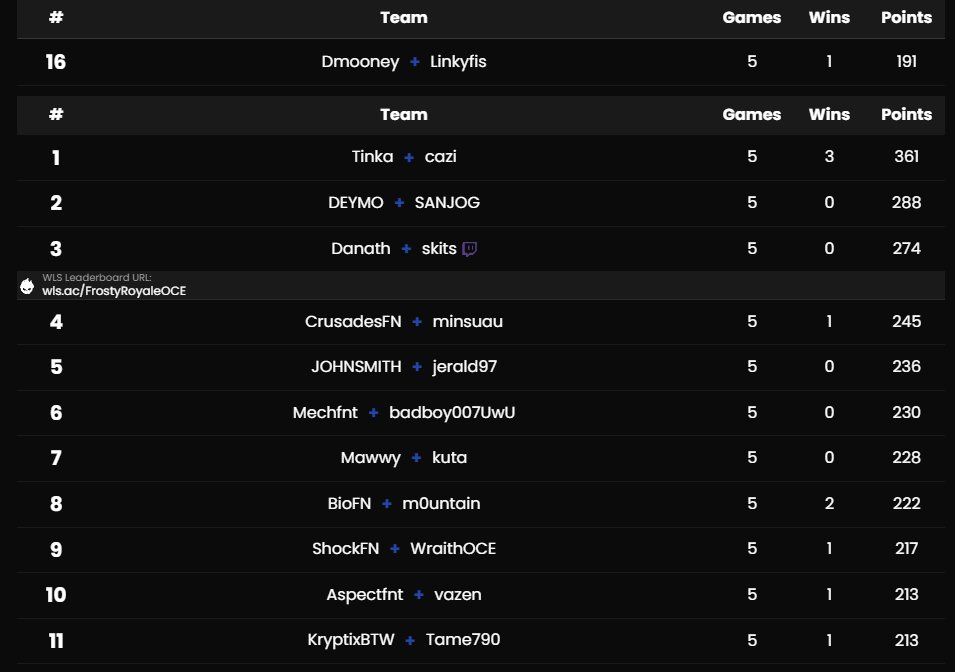Viewport: 955px width, 672px height.
Task: Select player name KryptixBTW
Action: click(351, 640)
